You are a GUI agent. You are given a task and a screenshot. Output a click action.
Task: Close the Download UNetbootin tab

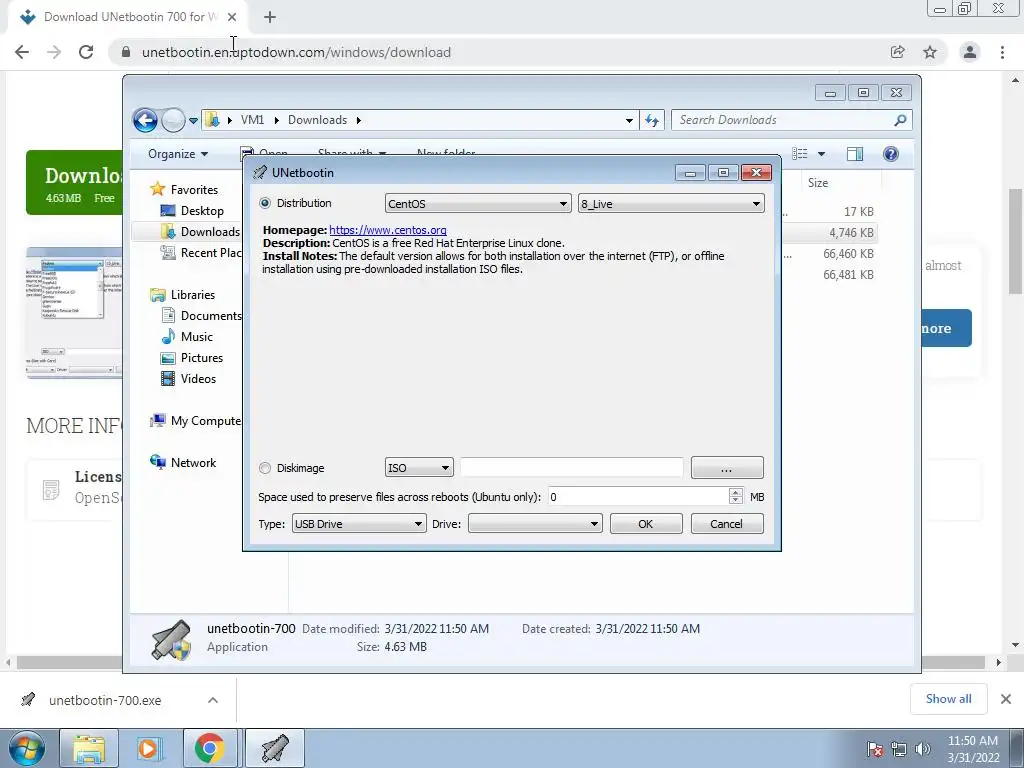pos(232,17)
